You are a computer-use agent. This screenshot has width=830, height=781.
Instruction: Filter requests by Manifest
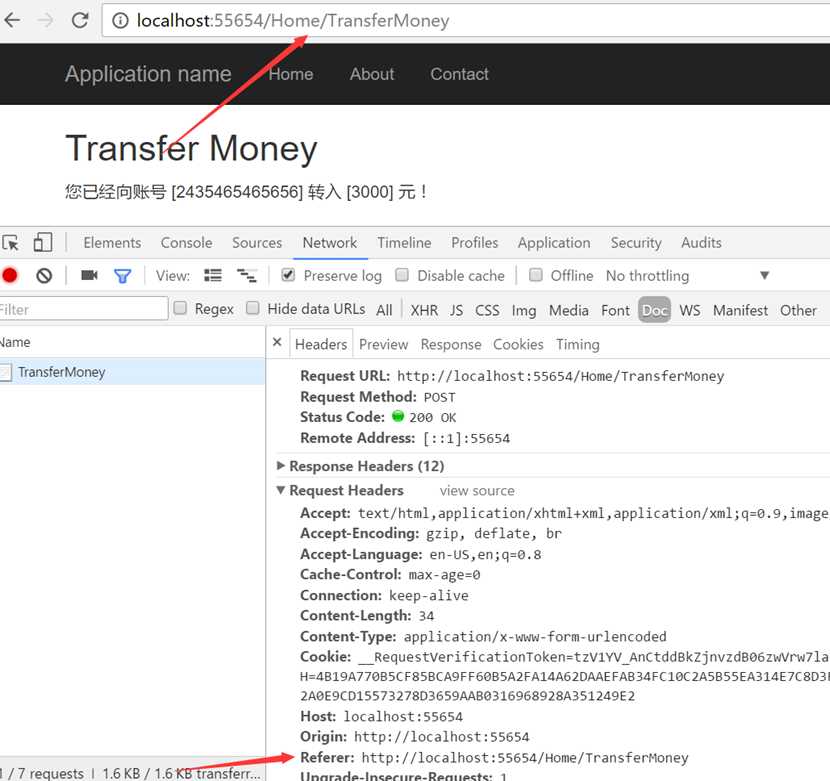coord(740,310)
